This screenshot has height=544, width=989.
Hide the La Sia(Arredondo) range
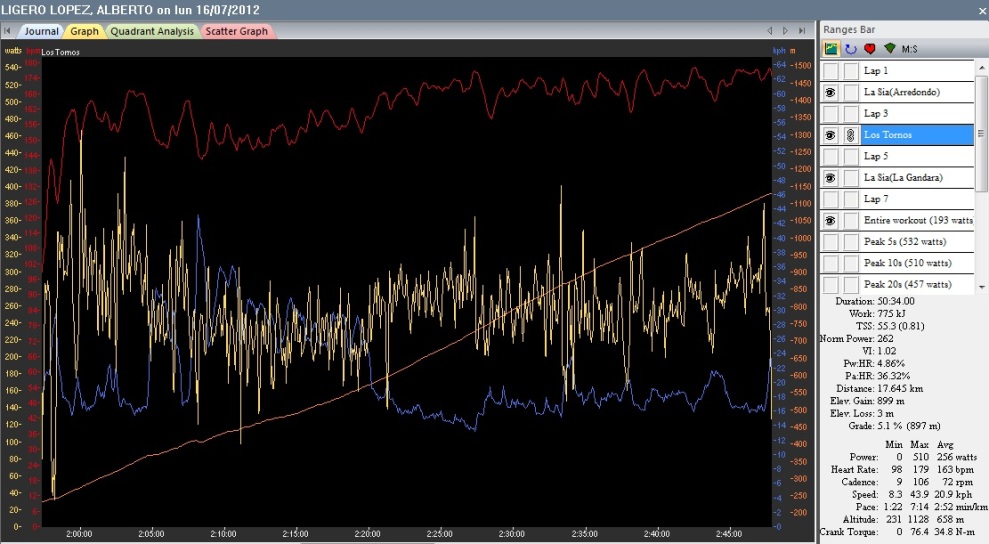pos(831,92)
